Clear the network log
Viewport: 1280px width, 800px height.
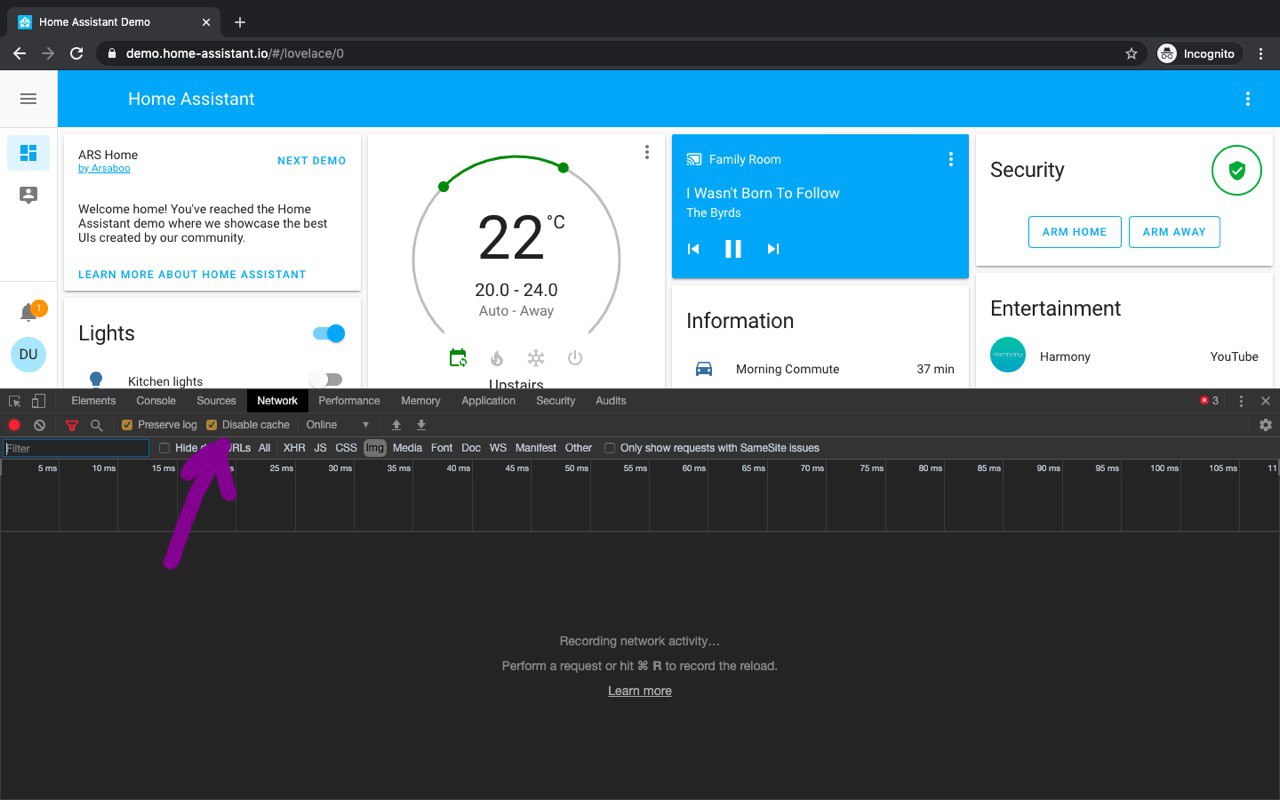tap(39, 425)
